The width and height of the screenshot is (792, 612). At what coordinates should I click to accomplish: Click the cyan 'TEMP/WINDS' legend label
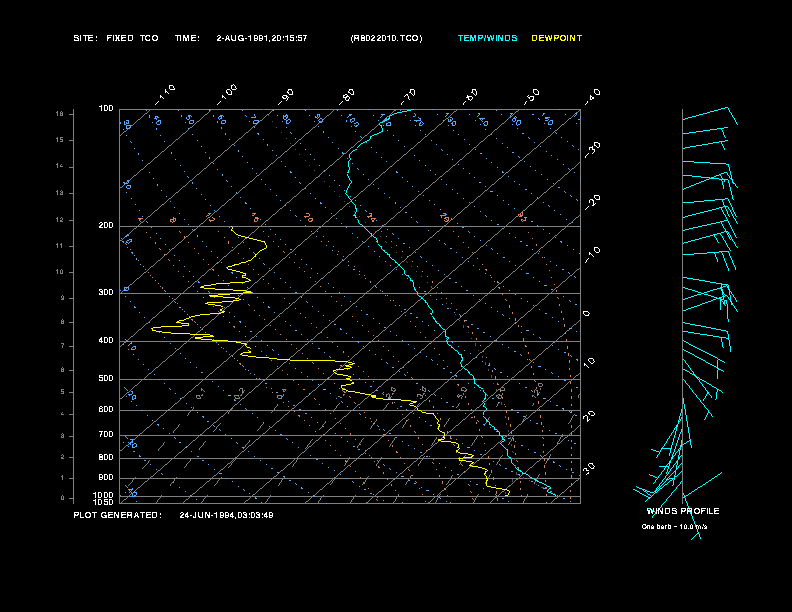pos(487,38)
